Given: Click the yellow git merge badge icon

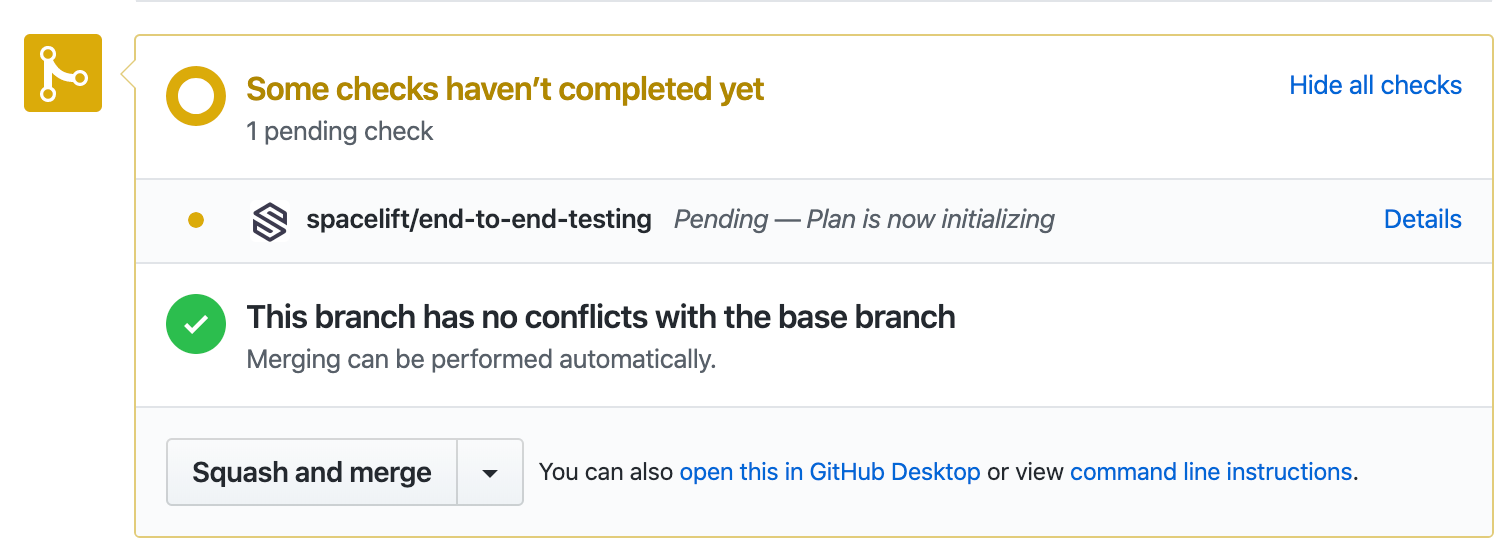Looking at the screenshot, I should click(x=63, y=73).
